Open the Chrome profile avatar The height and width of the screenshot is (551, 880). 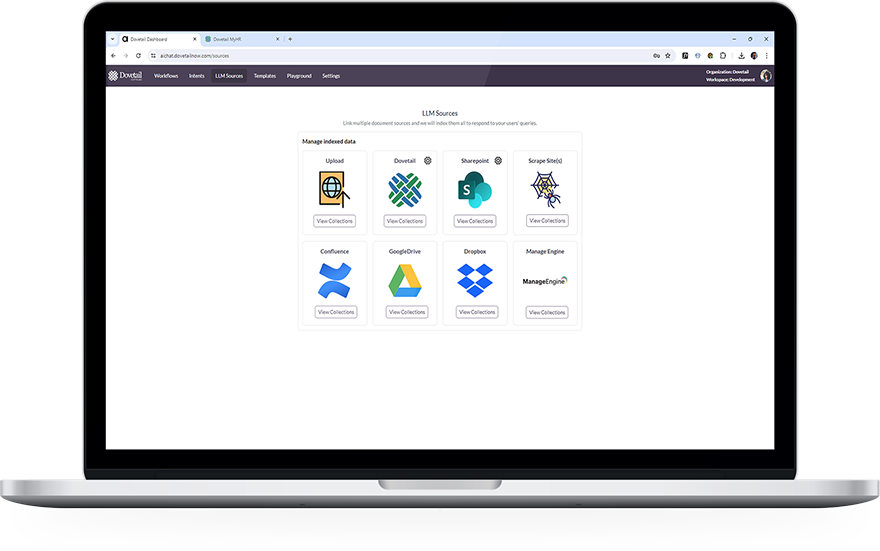tap(754, 56)
